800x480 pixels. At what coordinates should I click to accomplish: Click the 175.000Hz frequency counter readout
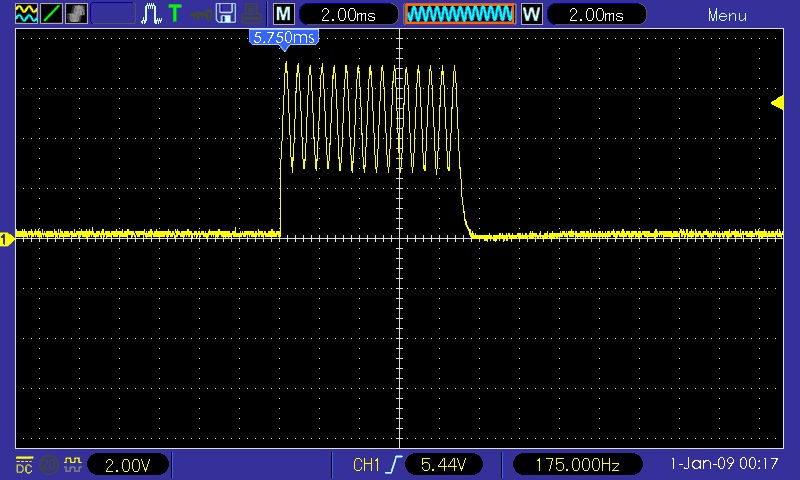coord(578,465)
